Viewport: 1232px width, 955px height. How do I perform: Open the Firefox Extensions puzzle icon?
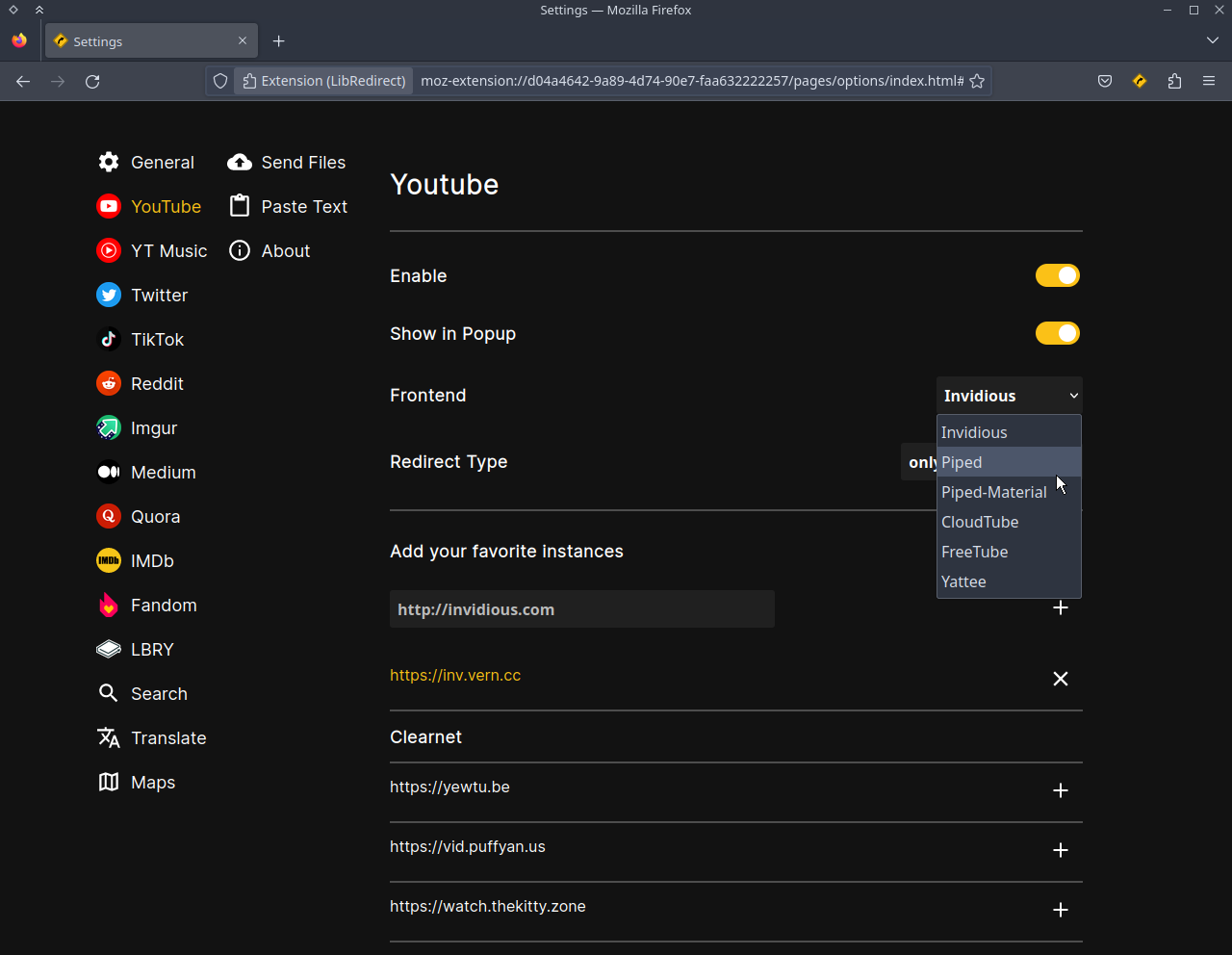tap(1174, 81)
